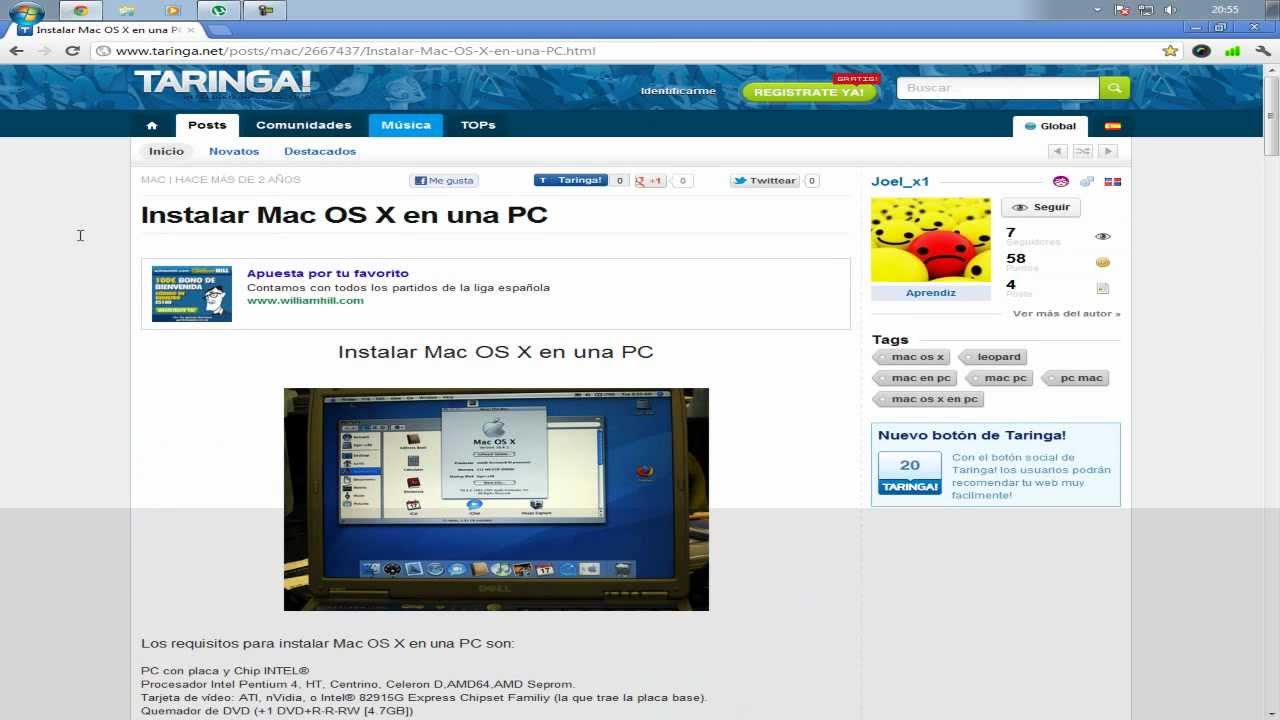Click the Twittear button
1280x720 pixels.
click(765, 181)
